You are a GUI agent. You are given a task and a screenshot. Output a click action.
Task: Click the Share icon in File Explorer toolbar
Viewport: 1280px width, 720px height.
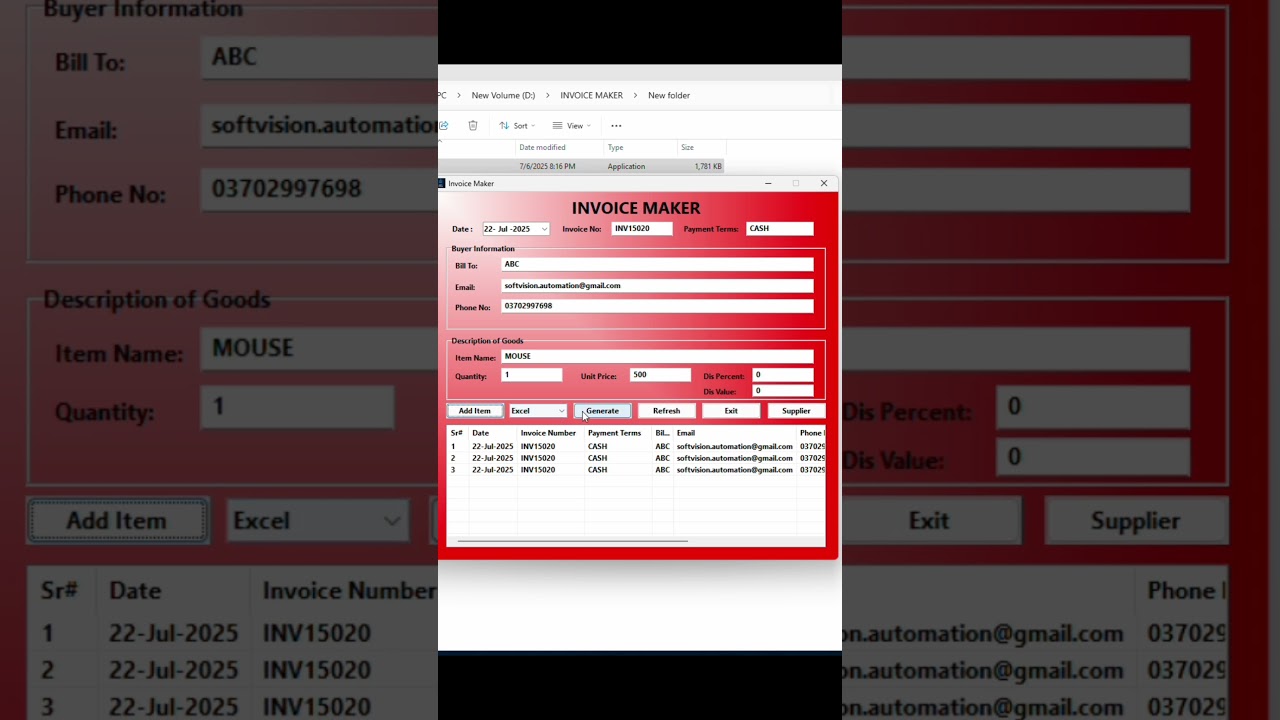[443, 126]
